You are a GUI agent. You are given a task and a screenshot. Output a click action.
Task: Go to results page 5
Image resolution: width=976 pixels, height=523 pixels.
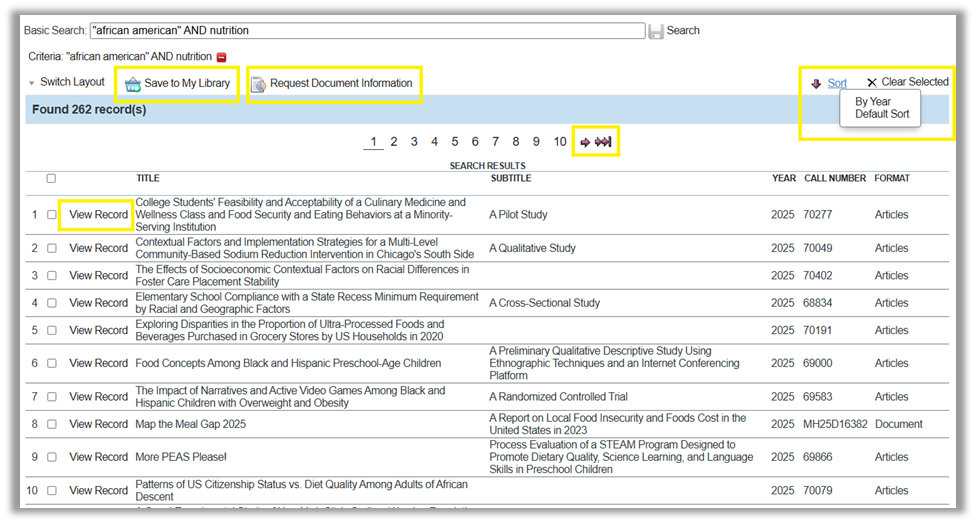tap(454, 142)
